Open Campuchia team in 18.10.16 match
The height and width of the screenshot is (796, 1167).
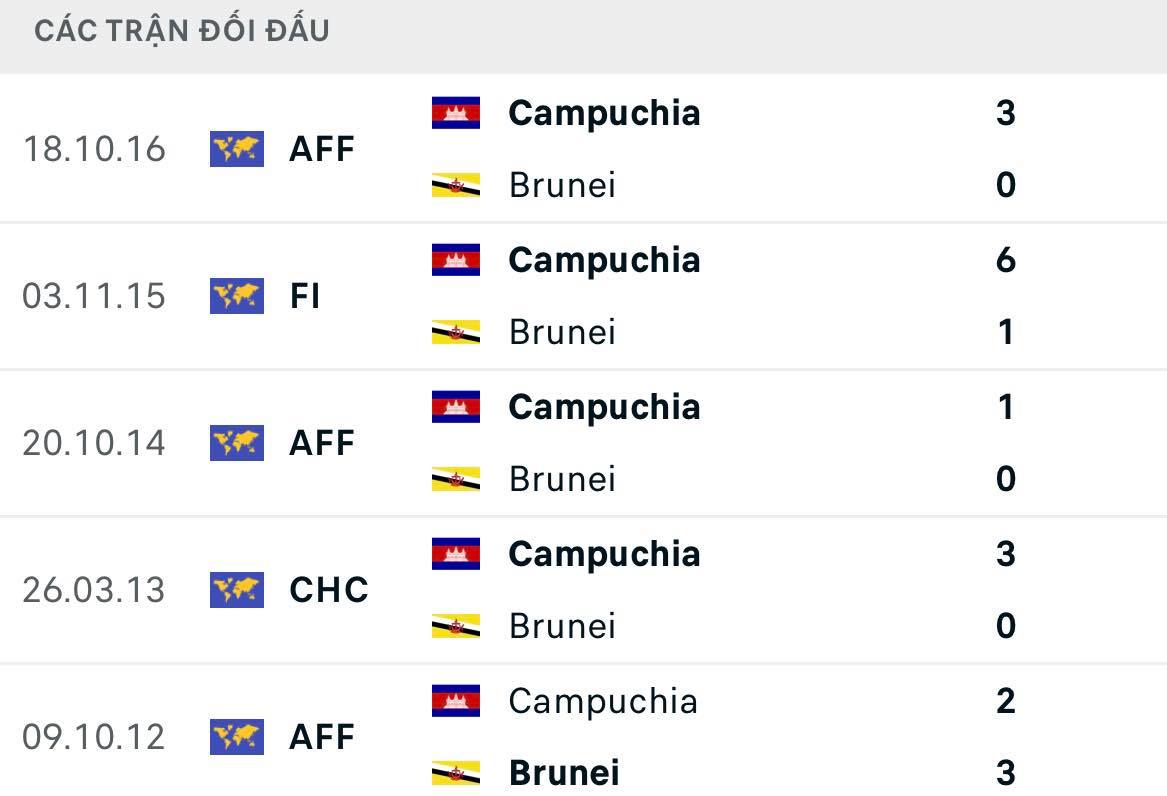point(604,113)
